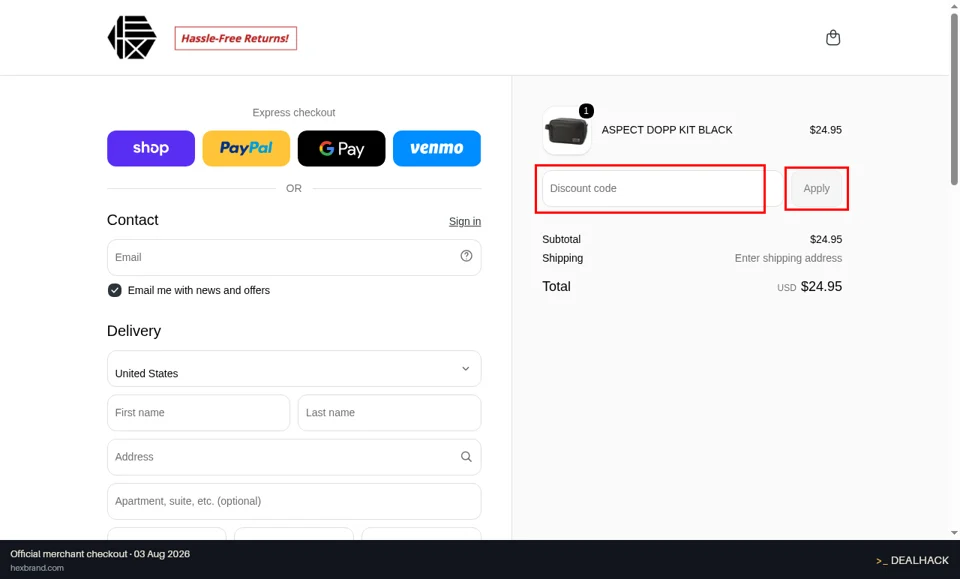Click the hexbrand.com text in footer
Viewport: 960px width, 579px height.
click(37, 568)
